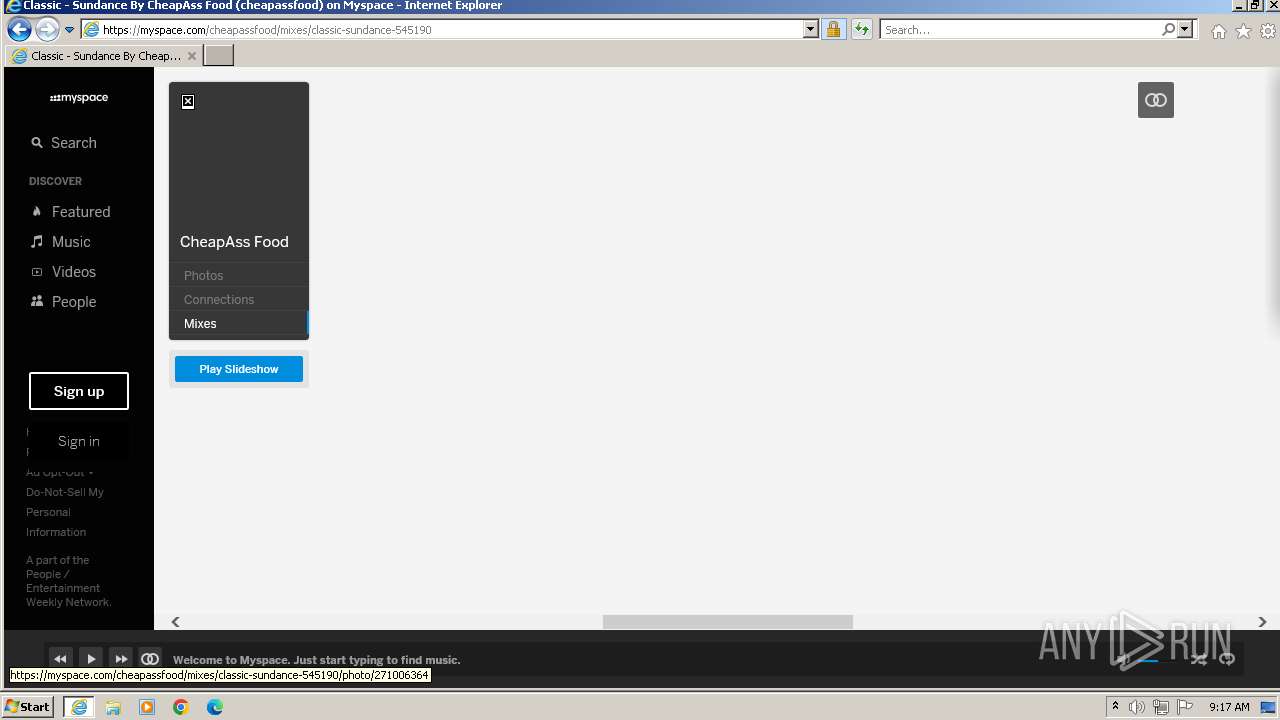Click the player fast-forward button

tap(121, 659)
